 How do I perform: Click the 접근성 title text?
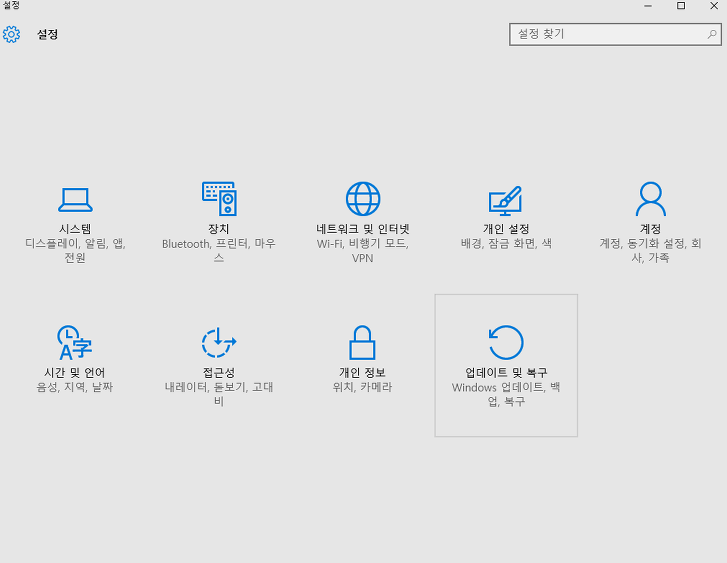pyautogui.click(x=219, y=372)
